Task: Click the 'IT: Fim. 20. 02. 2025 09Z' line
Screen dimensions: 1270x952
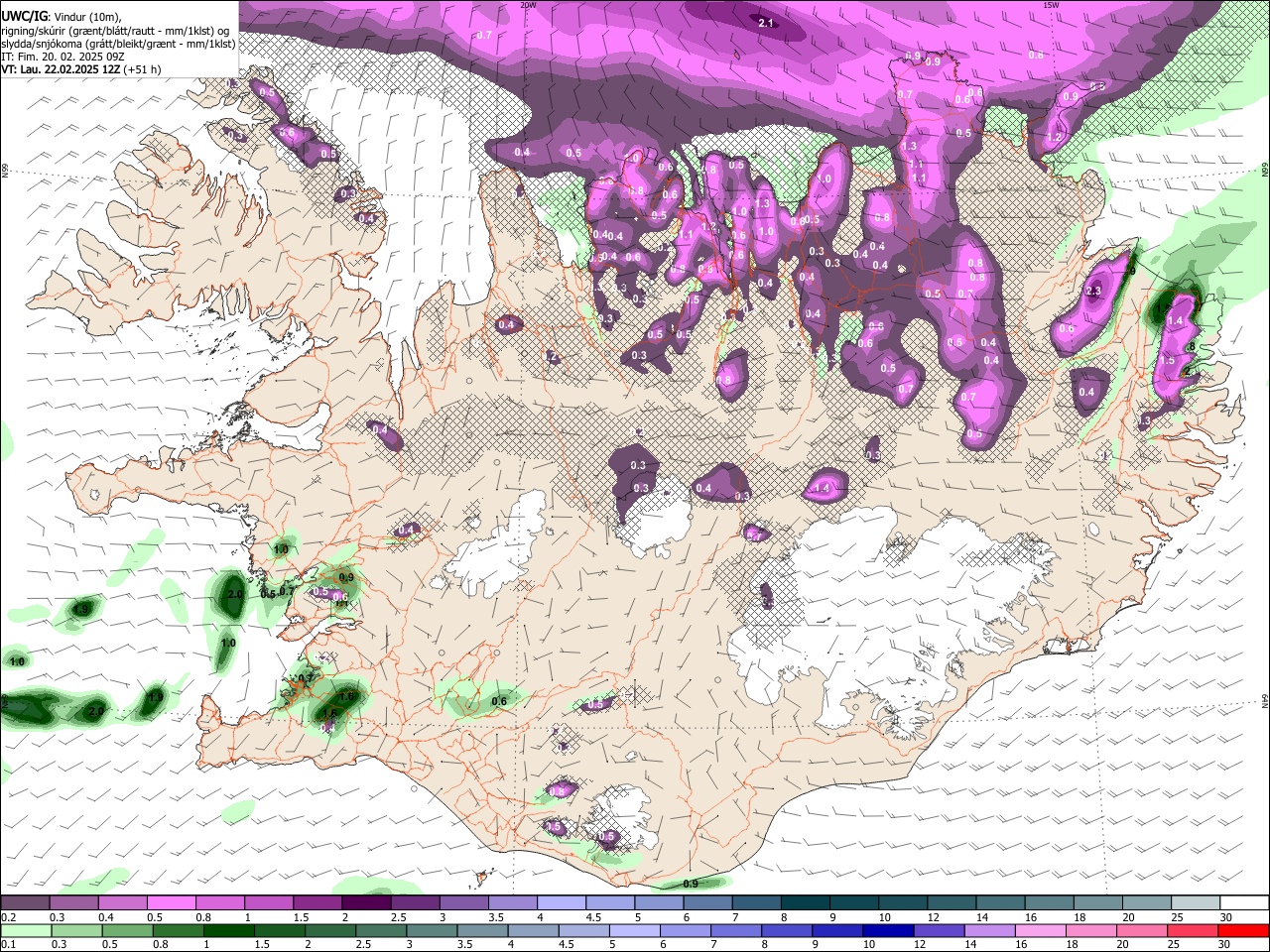Action: tap(63, 57)
